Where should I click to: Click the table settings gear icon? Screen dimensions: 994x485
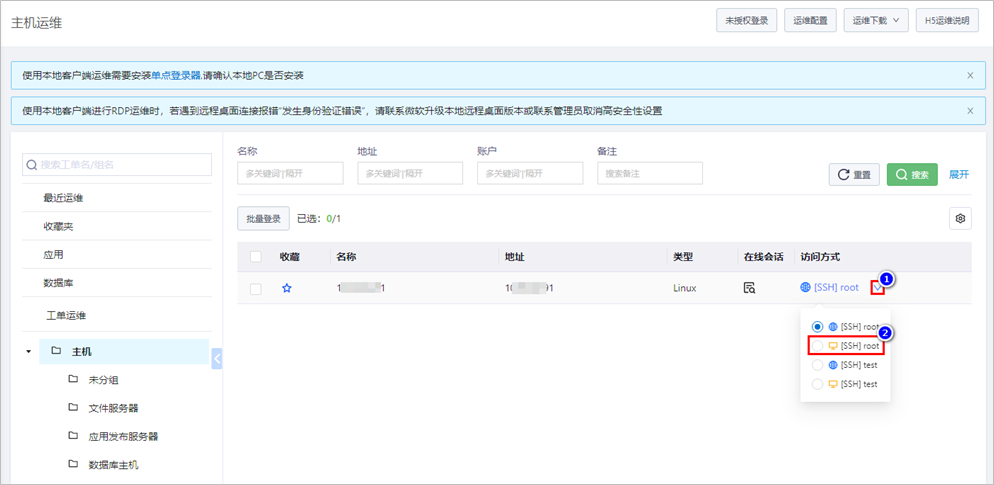(960, 218)
